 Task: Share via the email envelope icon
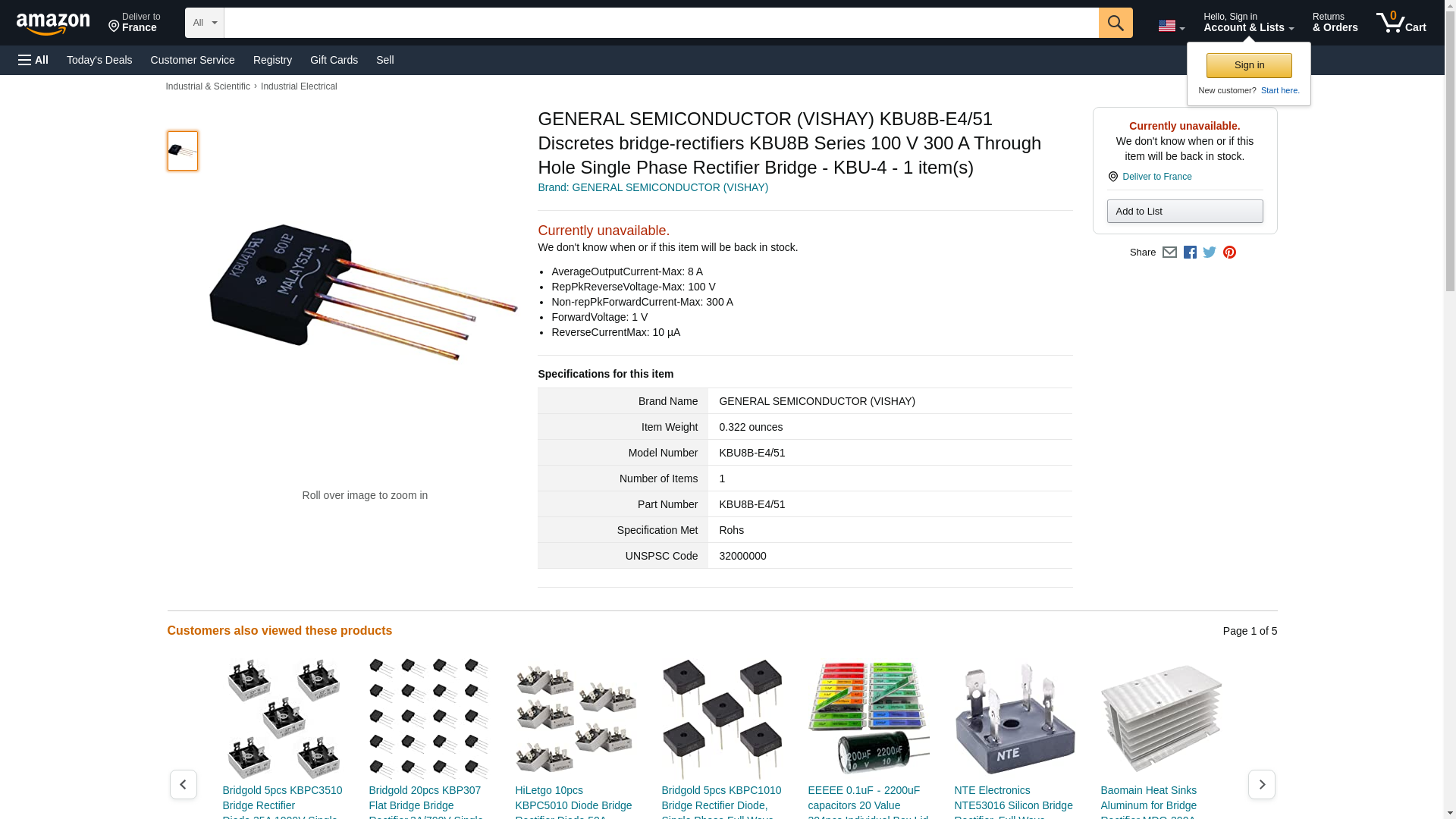pos(1169,253)
